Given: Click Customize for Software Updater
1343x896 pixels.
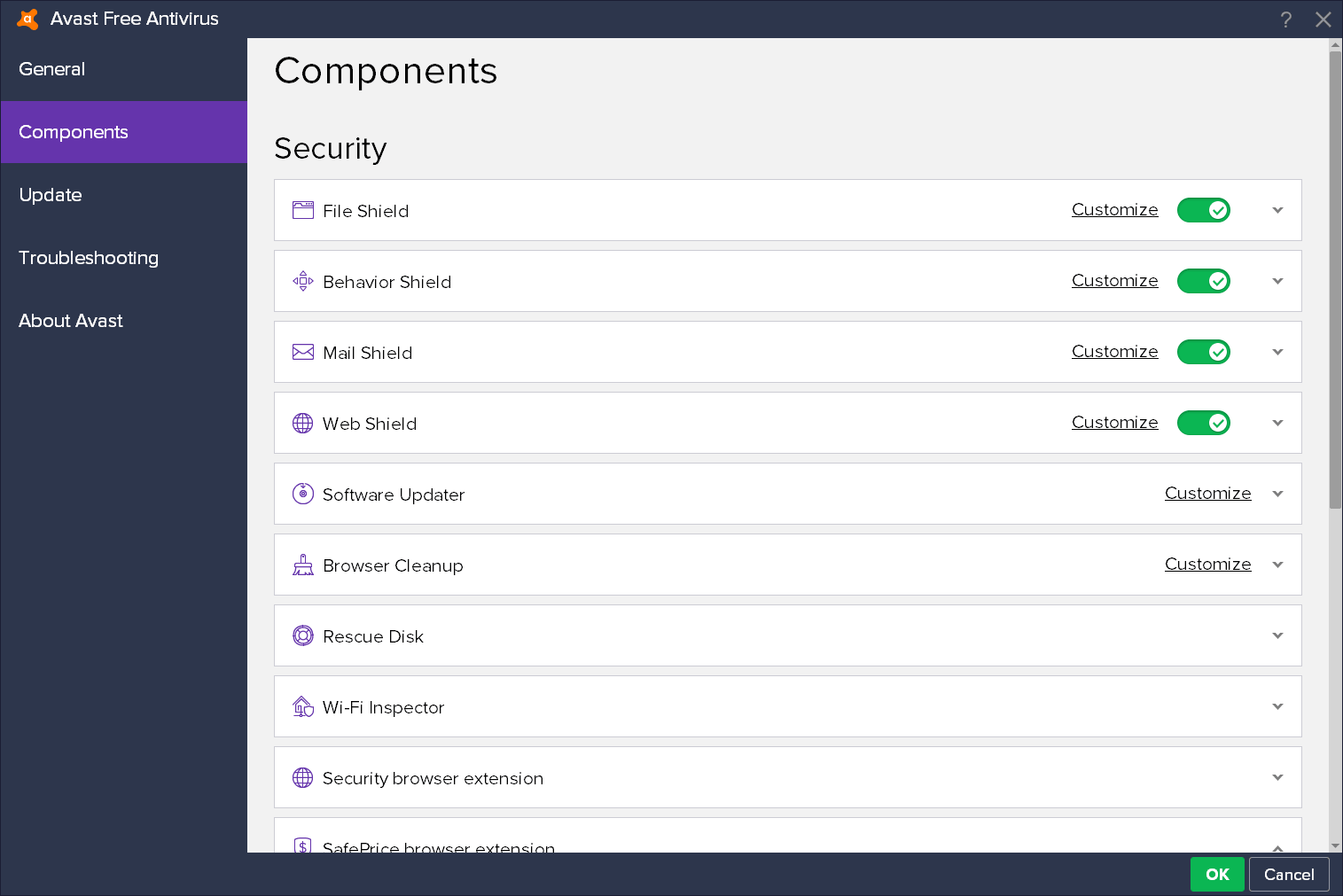Looking at the screenshot, I should 1207,494.
